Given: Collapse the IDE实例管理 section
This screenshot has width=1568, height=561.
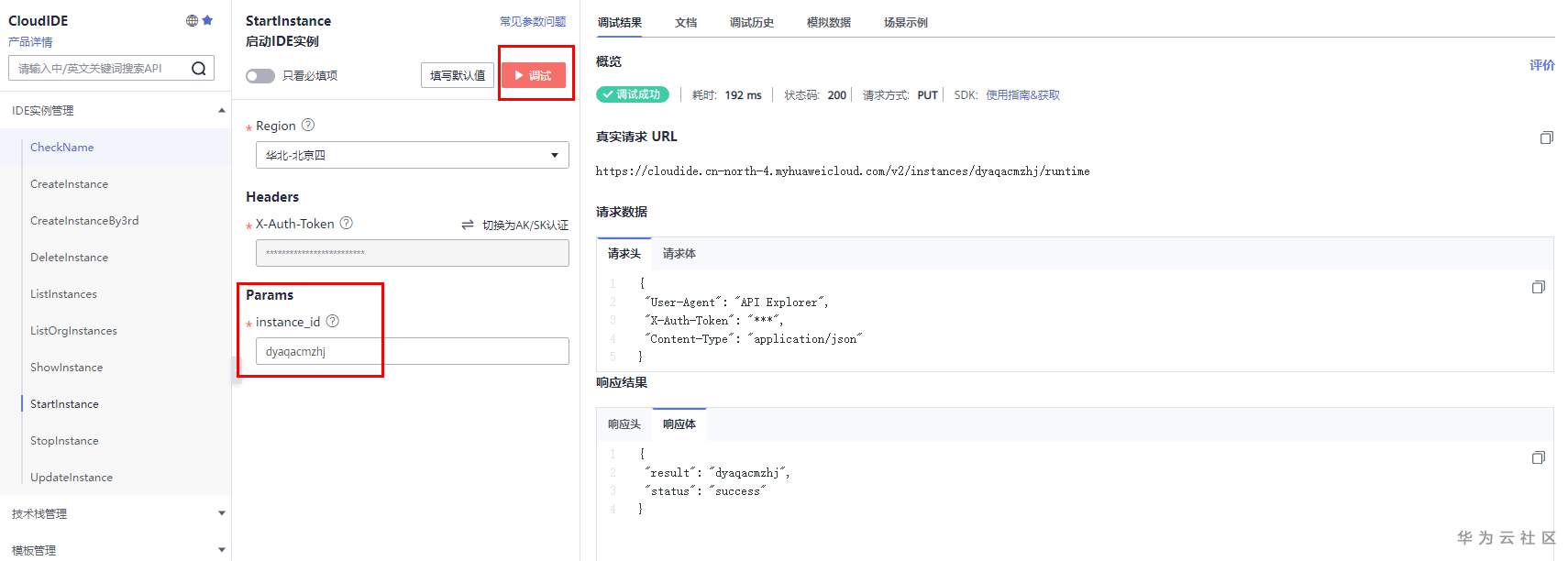Looking at the screenshot, I should click(x=221, y=110).
